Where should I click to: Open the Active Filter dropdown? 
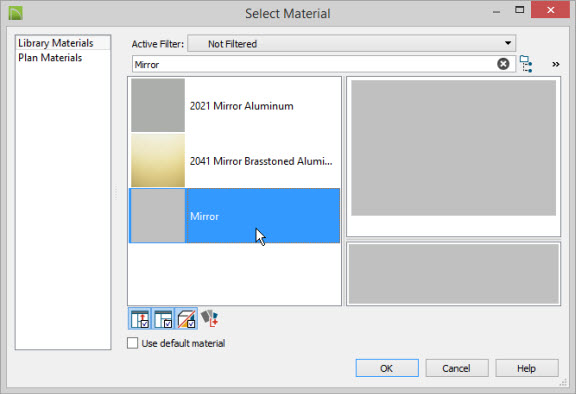click(352, 44)
